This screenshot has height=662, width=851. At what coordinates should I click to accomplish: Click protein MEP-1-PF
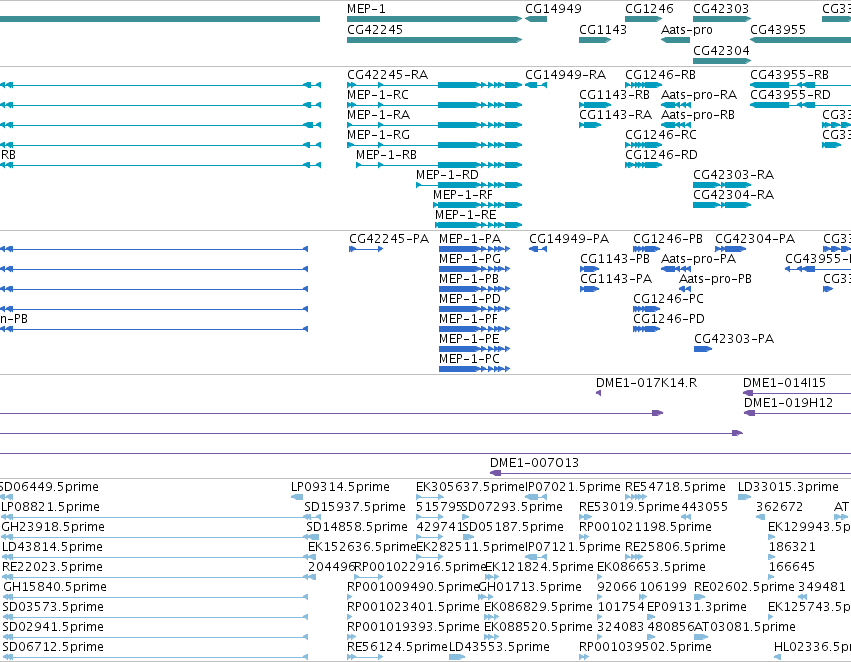click(474, 329)
